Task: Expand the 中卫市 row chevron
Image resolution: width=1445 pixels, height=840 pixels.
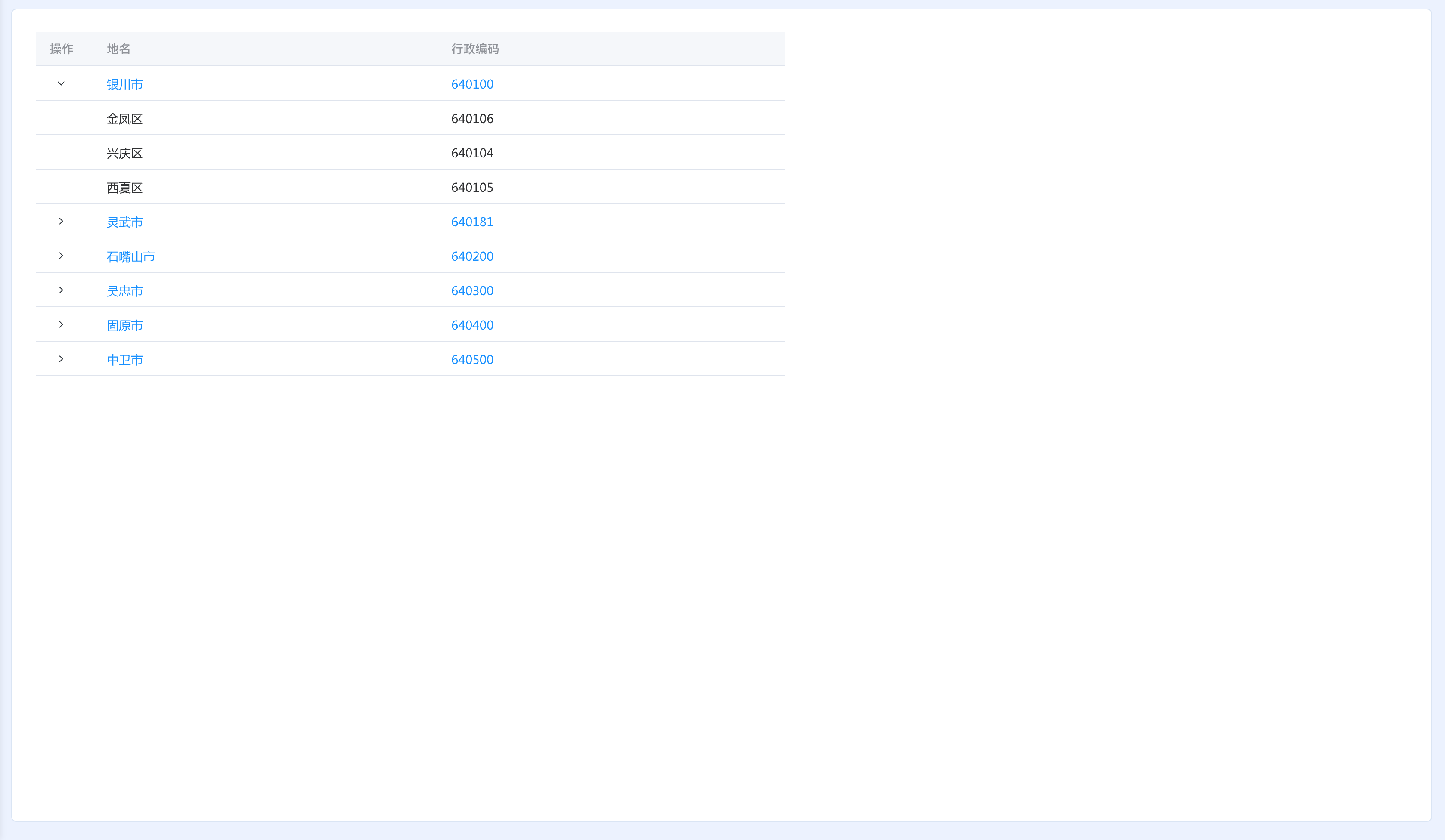Action: [61, 359]
